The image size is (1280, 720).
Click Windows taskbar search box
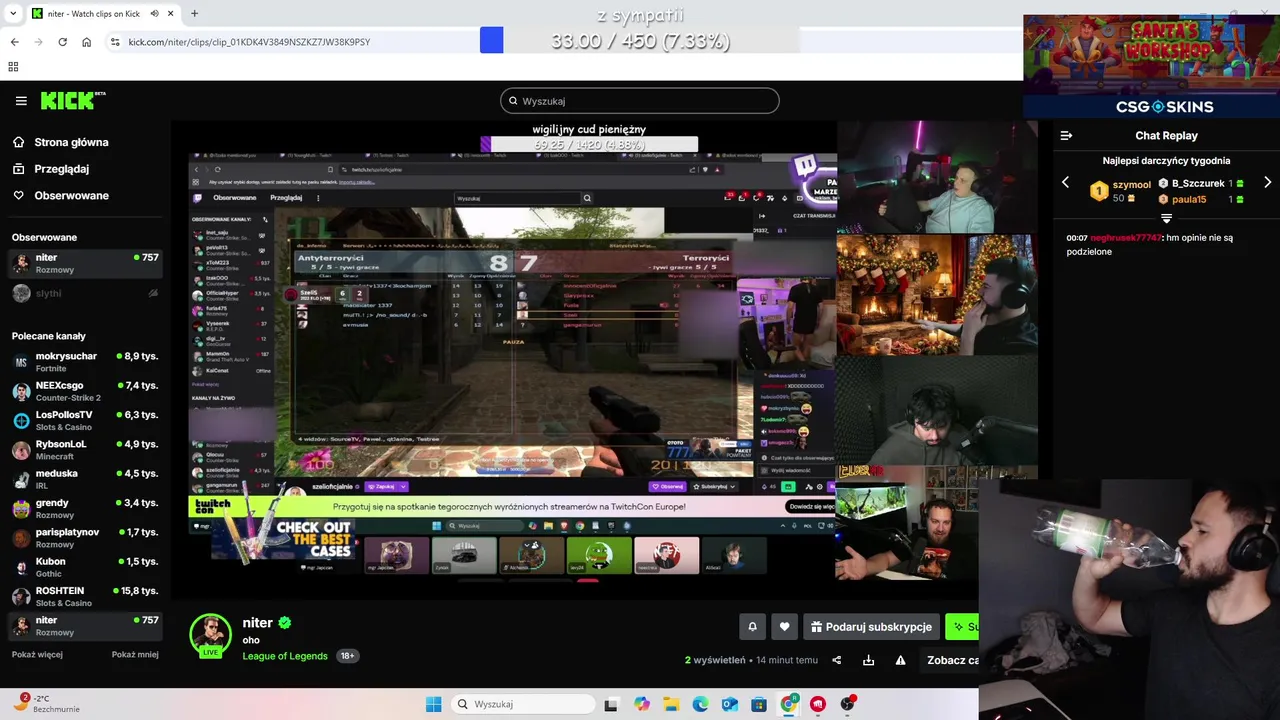521,704
